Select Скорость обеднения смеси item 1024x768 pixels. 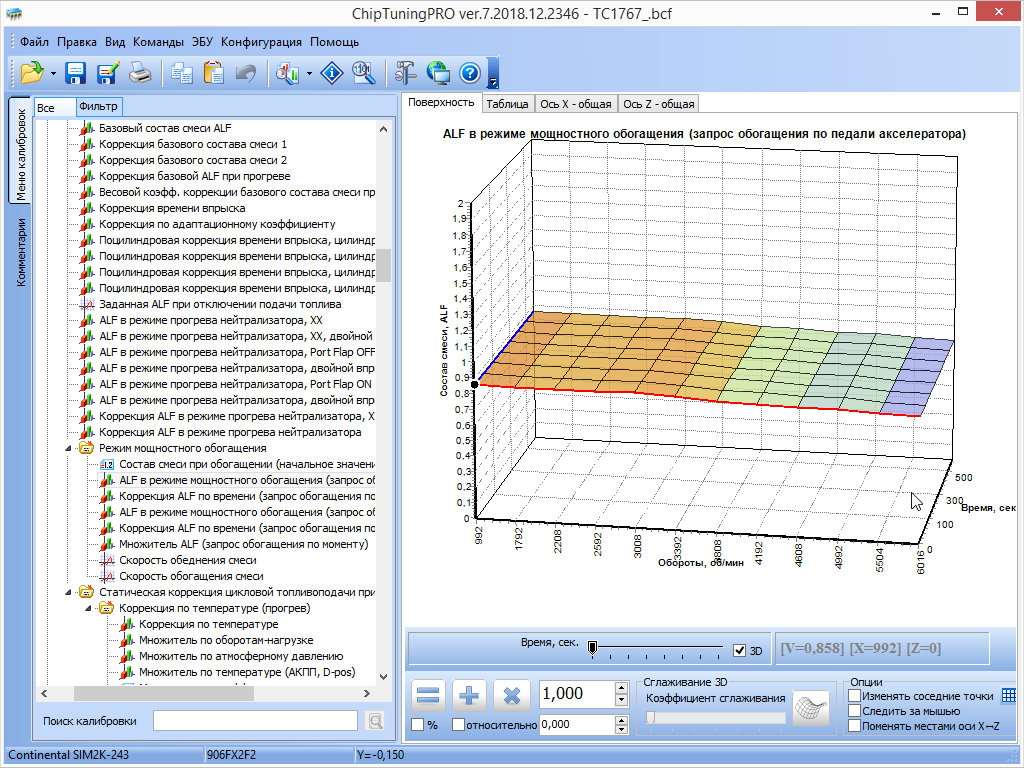(x=187, y=560)
